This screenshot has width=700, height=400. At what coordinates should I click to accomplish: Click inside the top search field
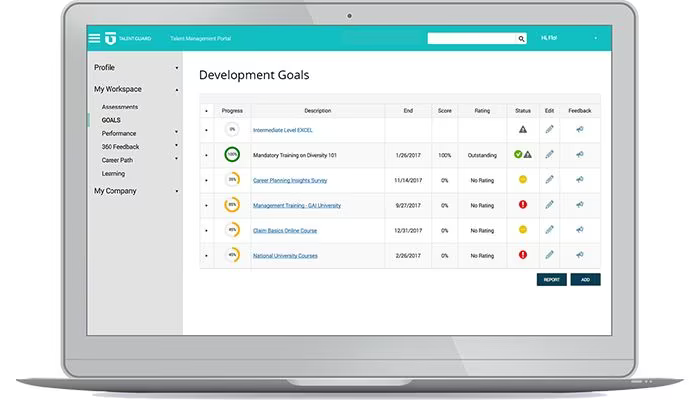coord(471,39)
